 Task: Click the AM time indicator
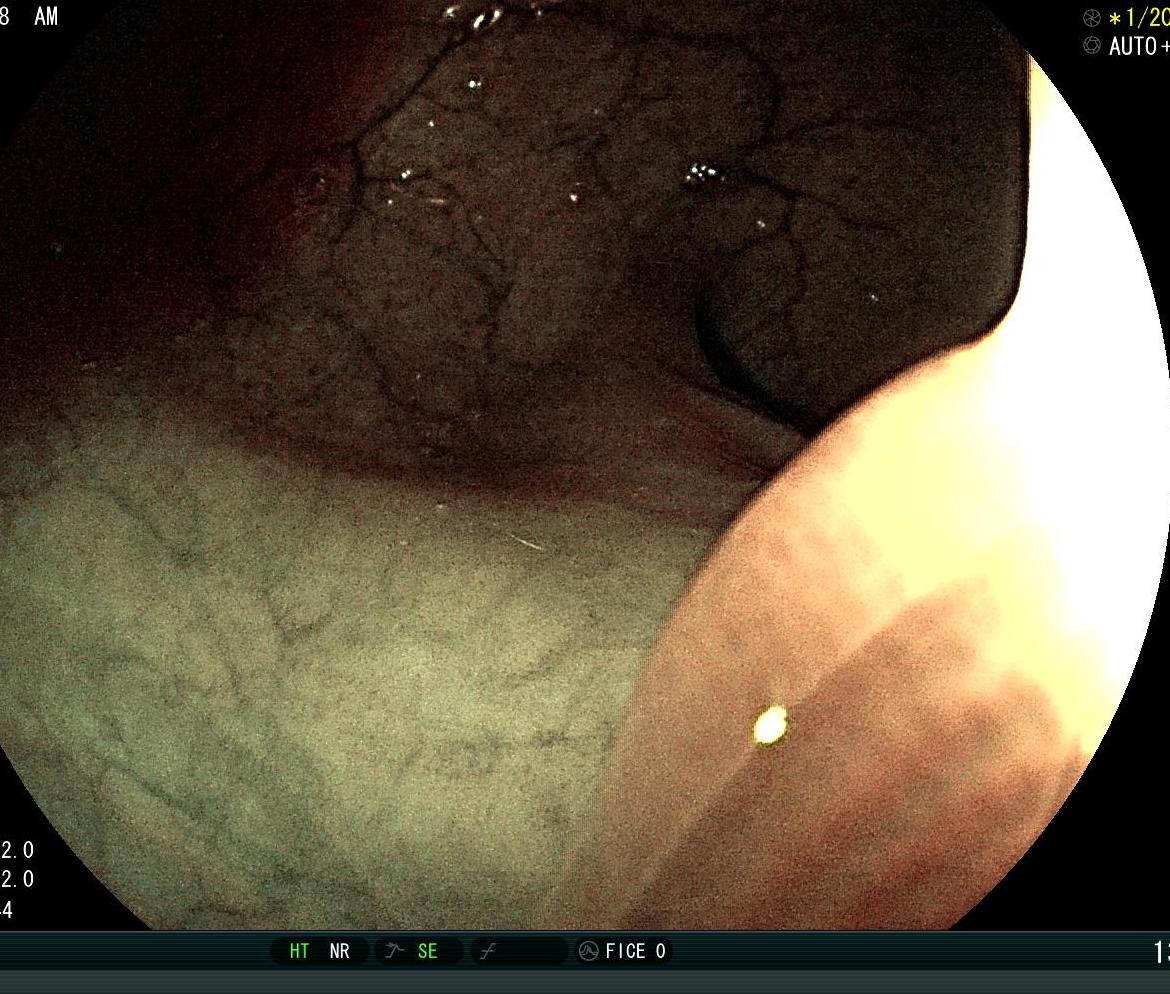tap(46, 16)
